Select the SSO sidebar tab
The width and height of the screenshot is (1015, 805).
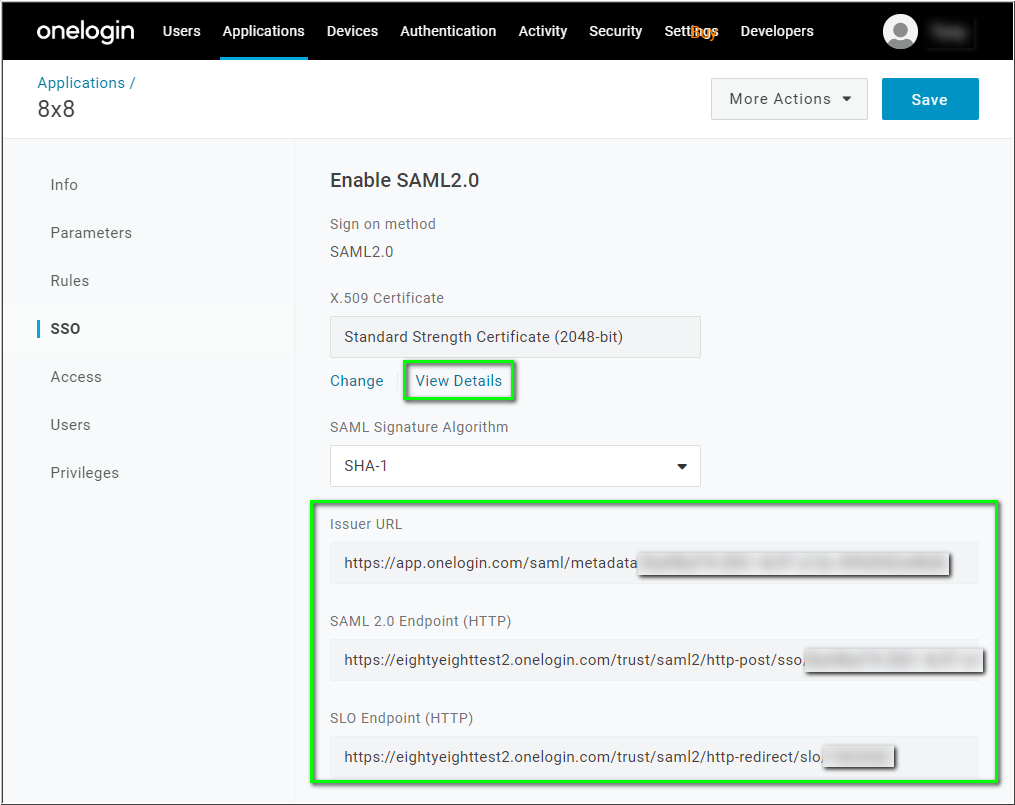click(65, 329)
